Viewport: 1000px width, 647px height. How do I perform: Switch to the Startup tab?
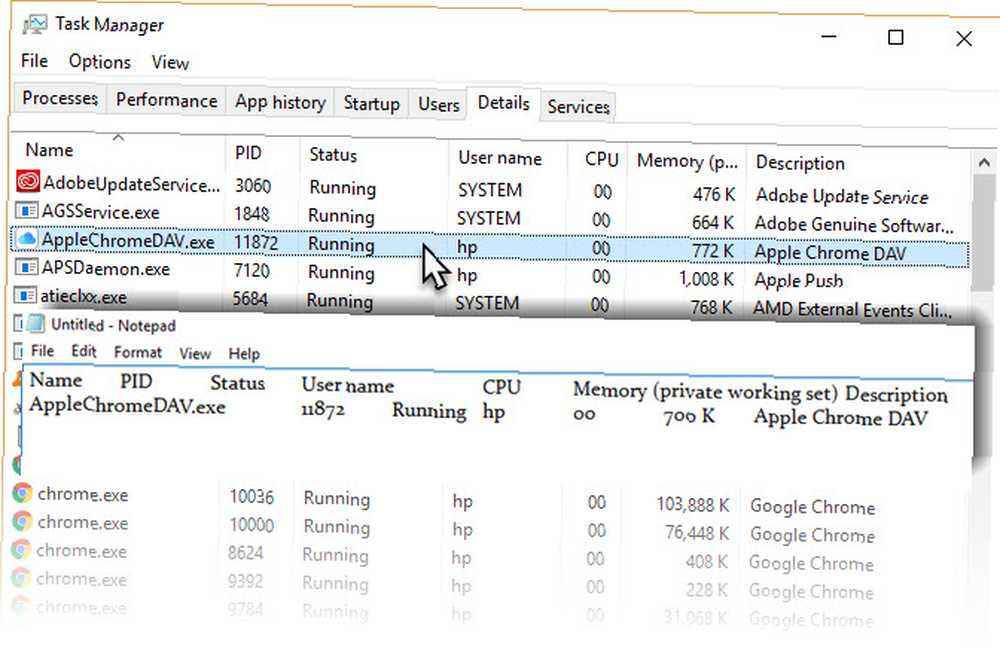click(371, 103)
